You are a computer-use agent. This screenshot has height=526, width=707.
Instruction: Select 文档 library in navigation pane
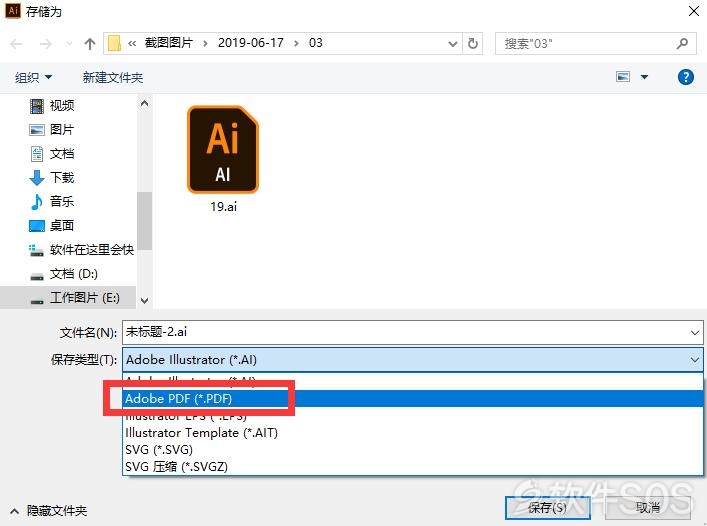coord(62,154)
